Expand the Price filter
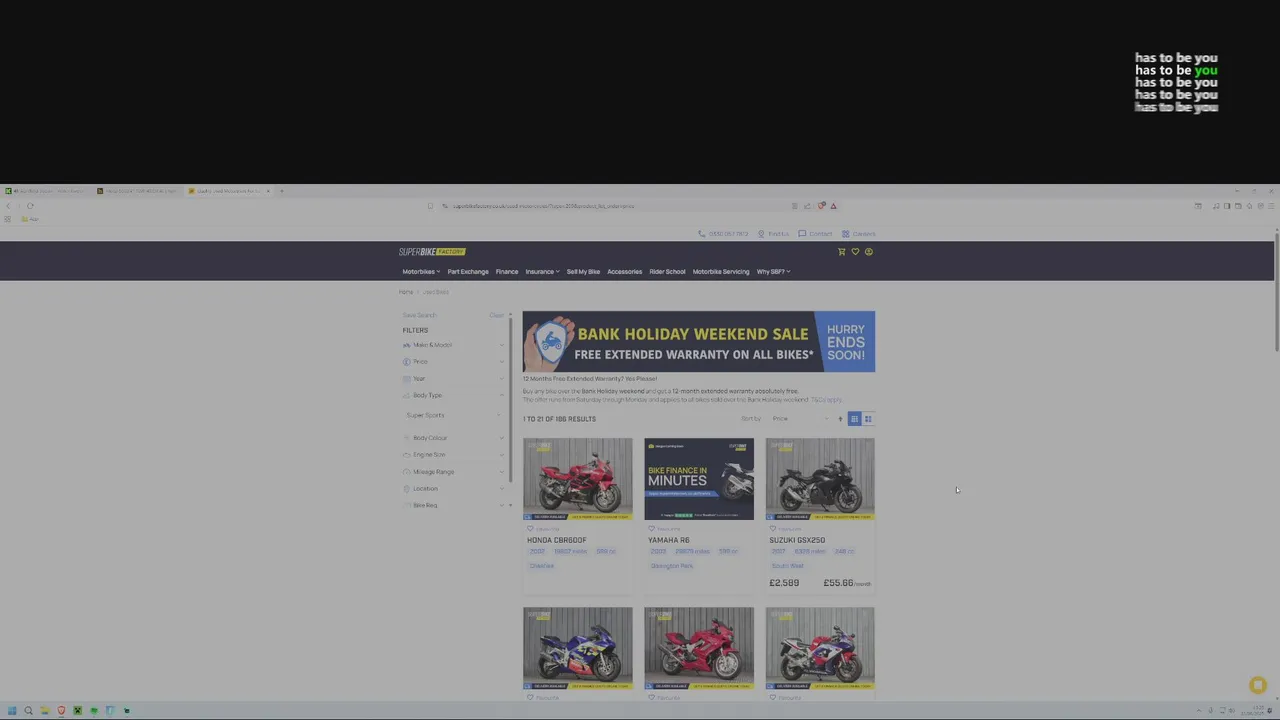This screenshot has width=1280, height=720. [455, 362]
